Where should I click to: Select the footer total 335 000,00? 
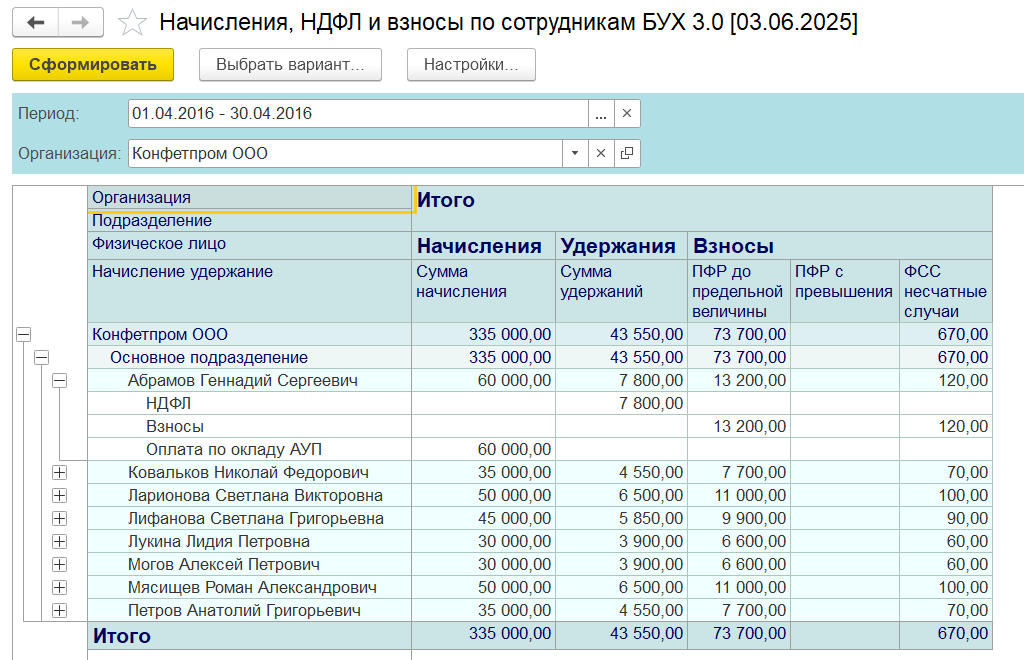pos(483,634)
